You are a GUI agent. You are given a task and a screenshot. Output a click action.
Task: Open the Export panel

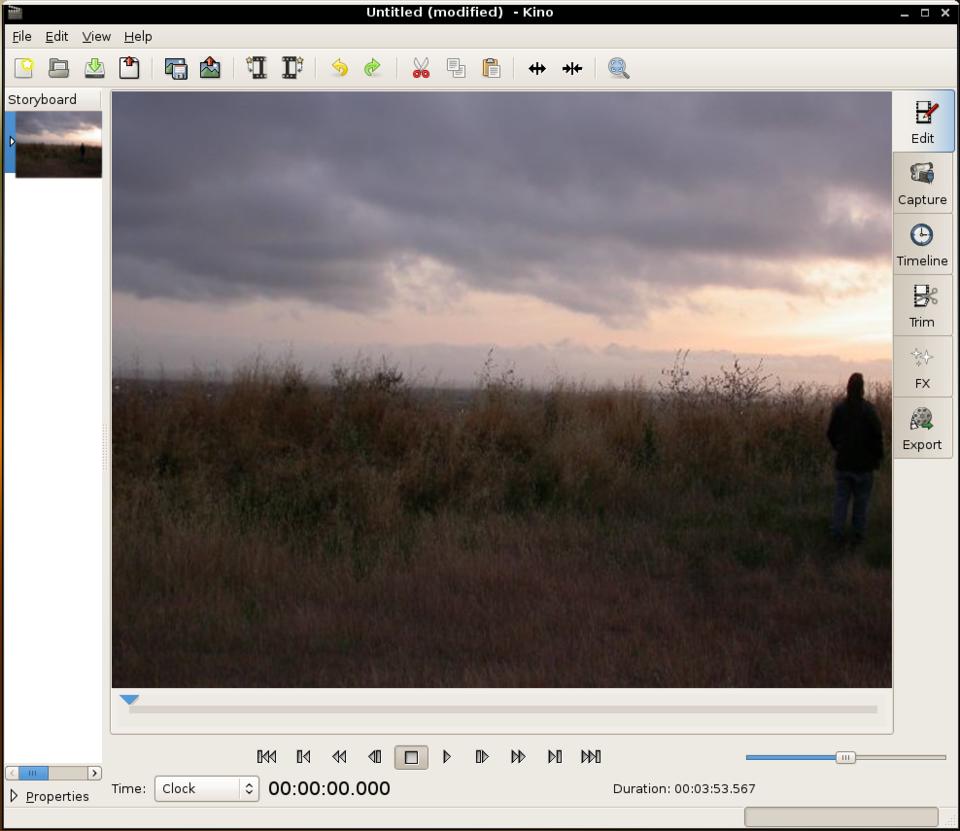point(922,429)
